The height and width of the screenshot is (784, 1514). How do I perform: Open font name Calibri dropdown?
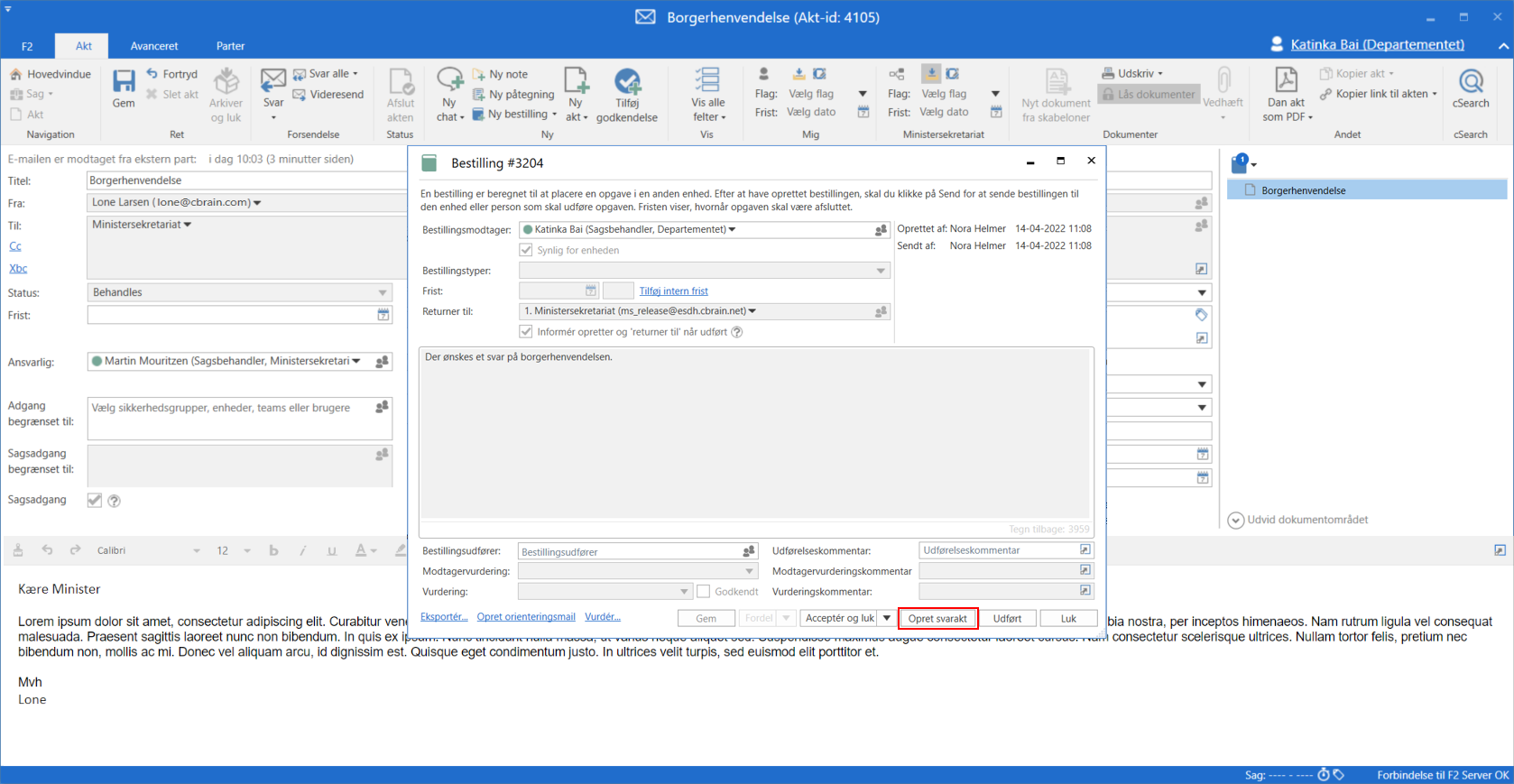(x=196, y=550)
